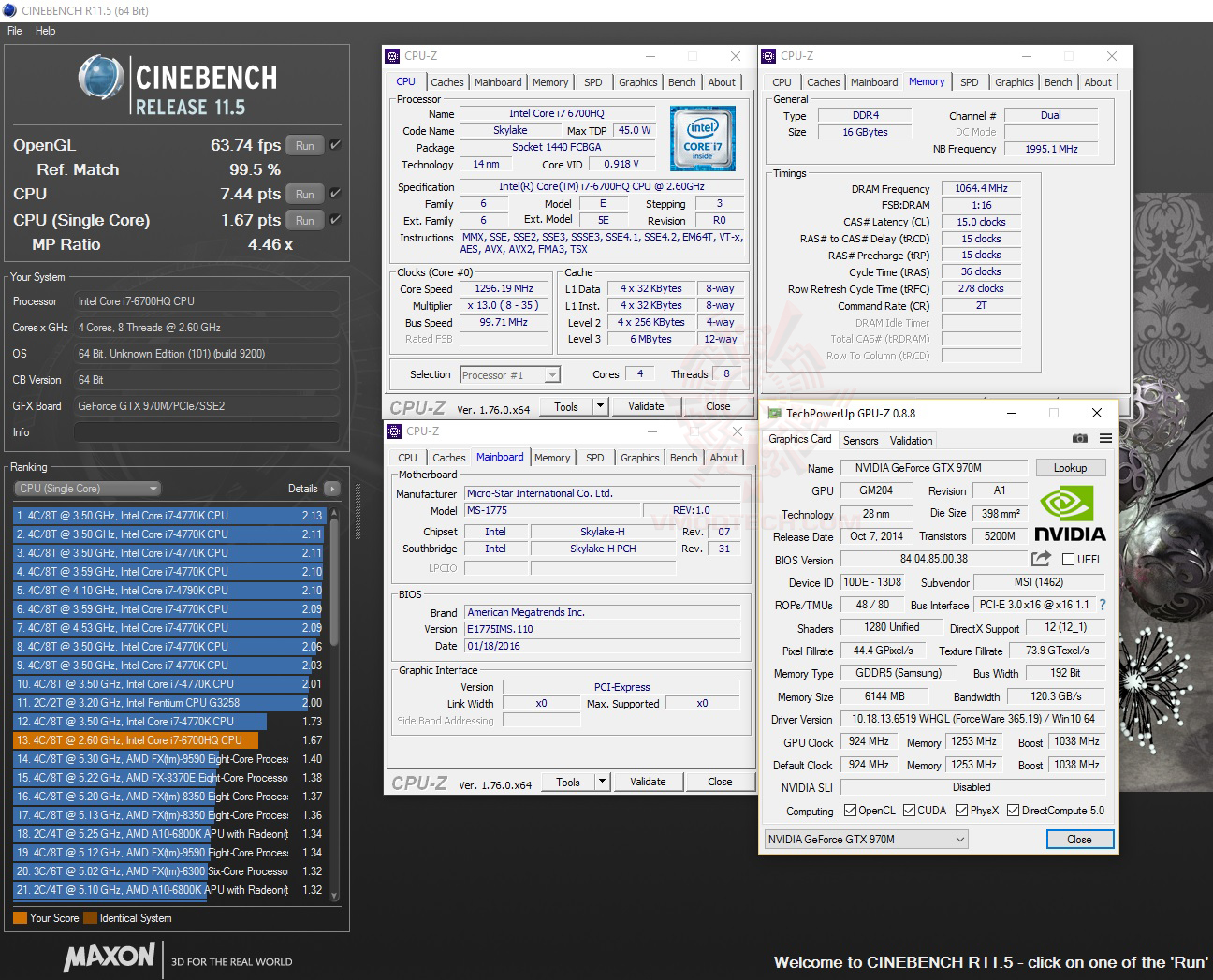
Task: Open the File menu in Cinebench
Action: (x=14, y=31)
